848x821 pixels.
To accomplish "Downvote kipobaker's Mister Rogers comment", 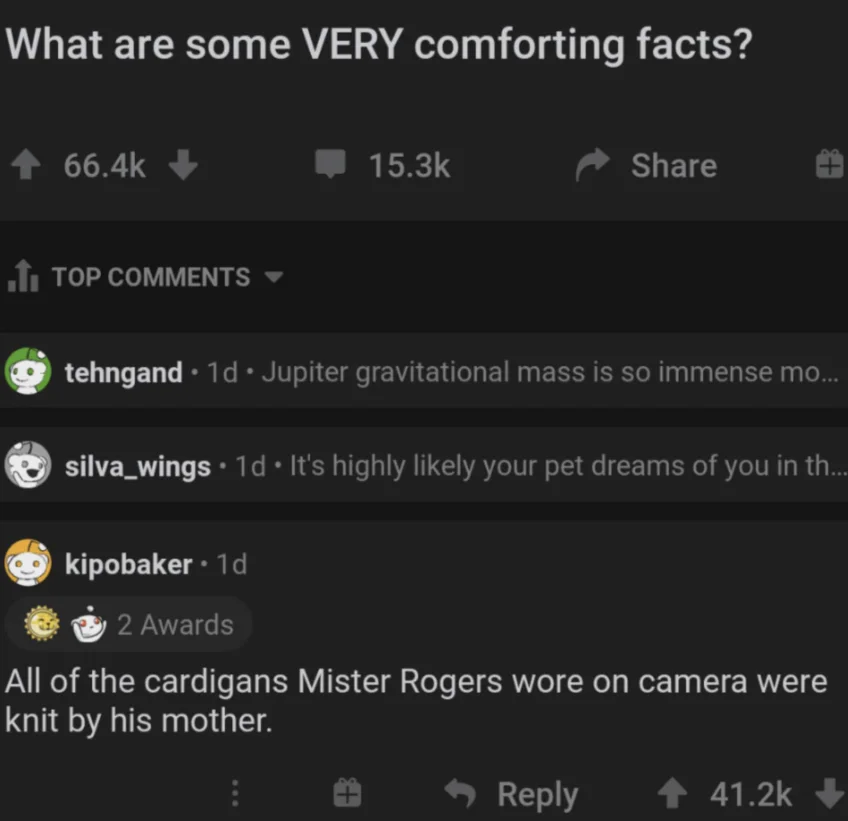I will [829, 794].
